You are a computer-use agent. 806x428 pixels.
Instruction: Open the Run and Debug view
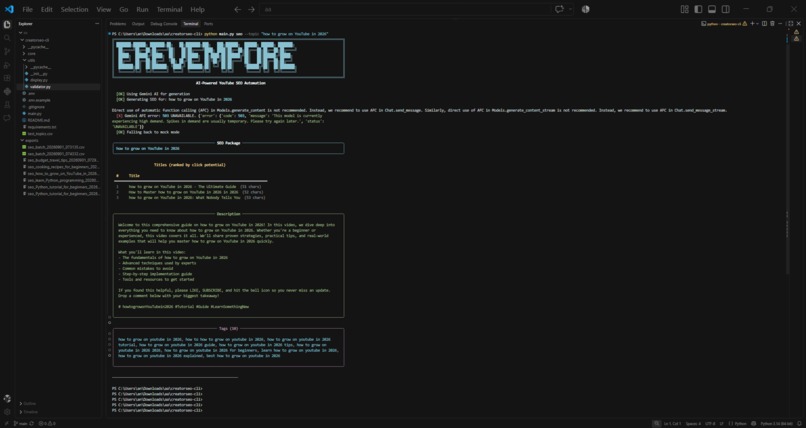[7, 65]
